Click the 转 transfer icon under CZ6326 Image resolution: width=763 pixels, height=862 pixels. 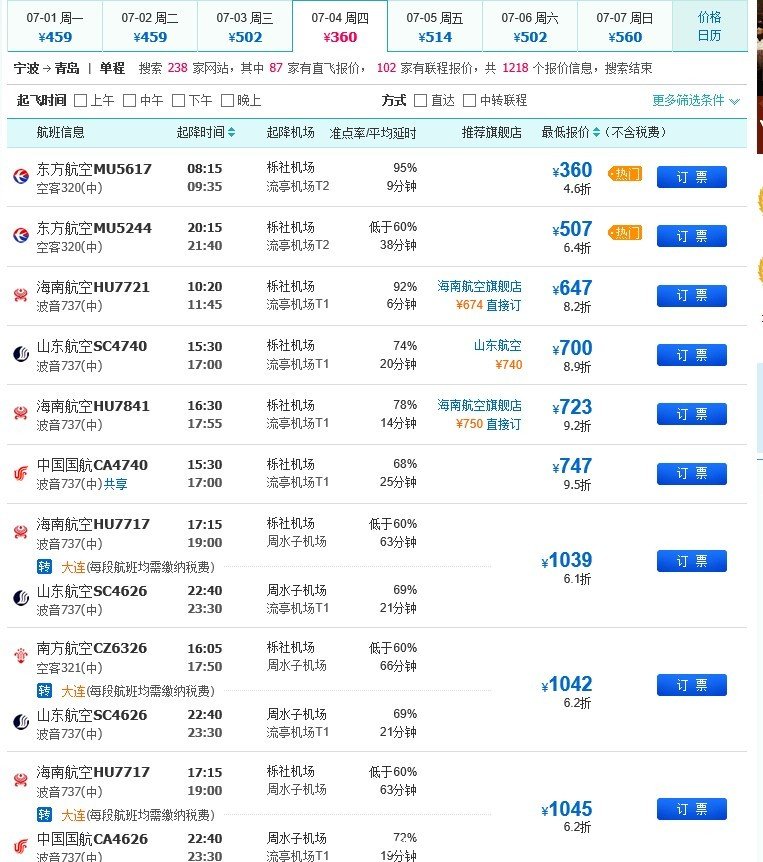point(45,690)
